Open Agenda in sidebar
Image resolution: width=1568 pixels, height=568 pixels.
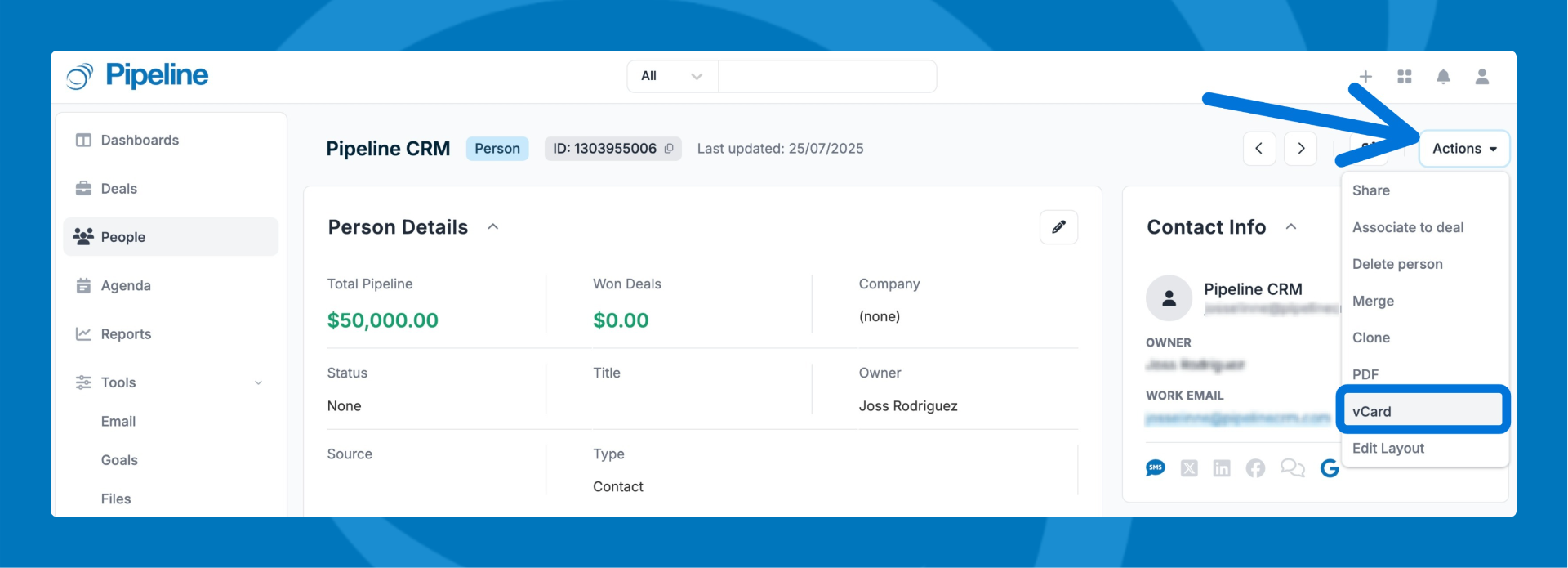[x=171, y=285]
